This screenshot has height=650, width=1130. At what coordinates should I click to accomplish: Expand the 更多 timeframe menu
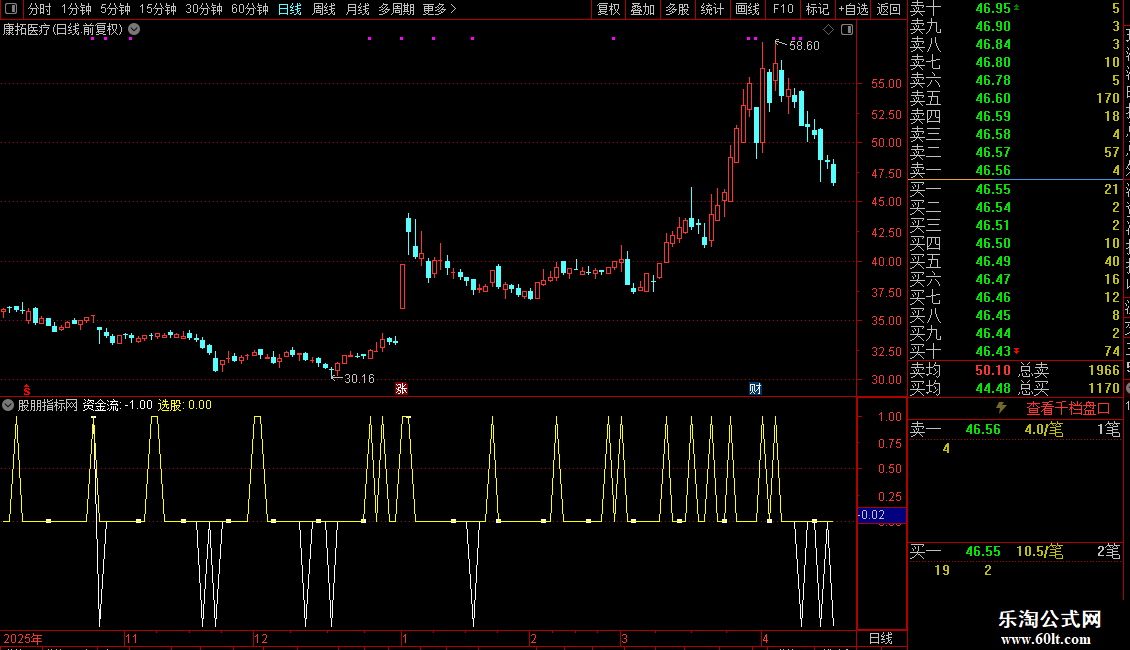coord(439,9)
